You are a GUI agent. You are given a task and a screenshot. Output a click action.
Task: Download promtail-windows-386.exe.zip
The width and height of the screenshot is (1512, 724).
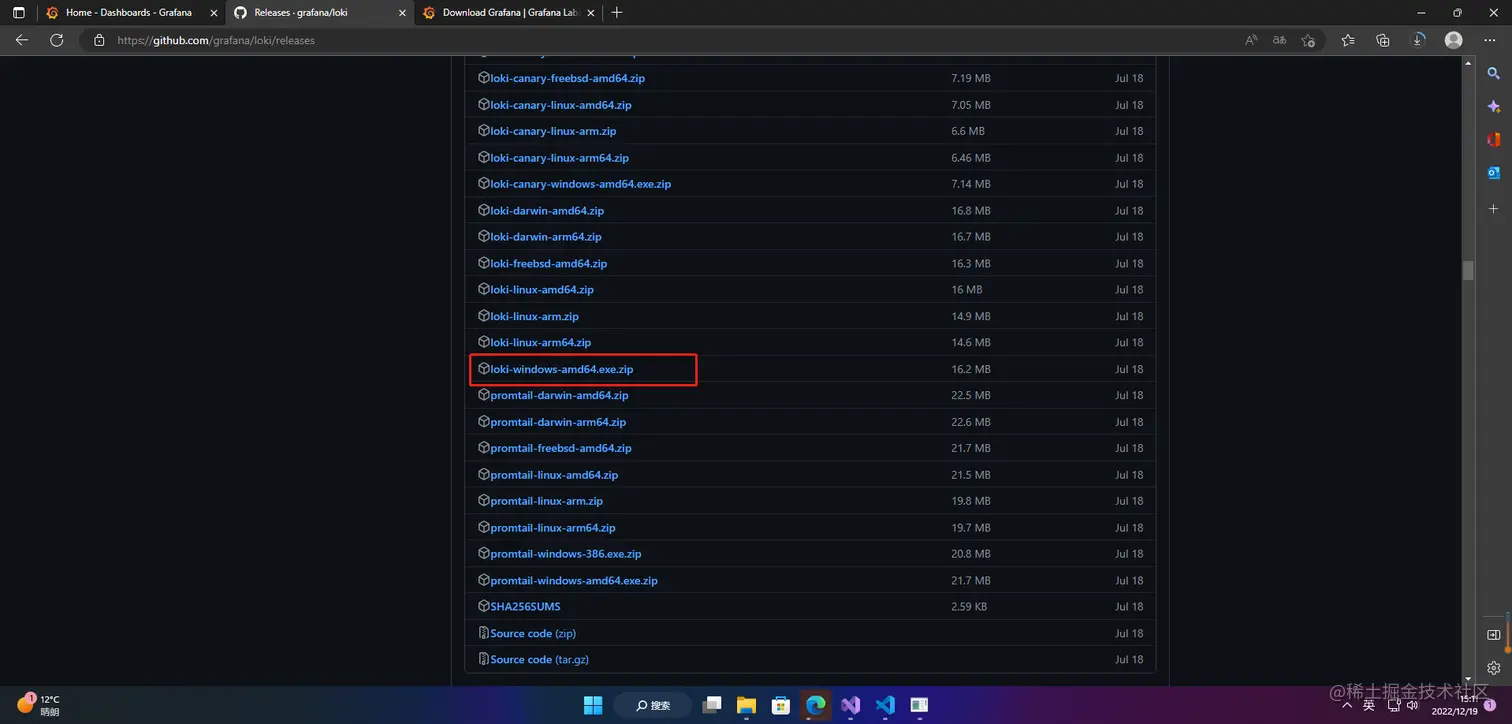pyautogui.click(x=566, y=554)
